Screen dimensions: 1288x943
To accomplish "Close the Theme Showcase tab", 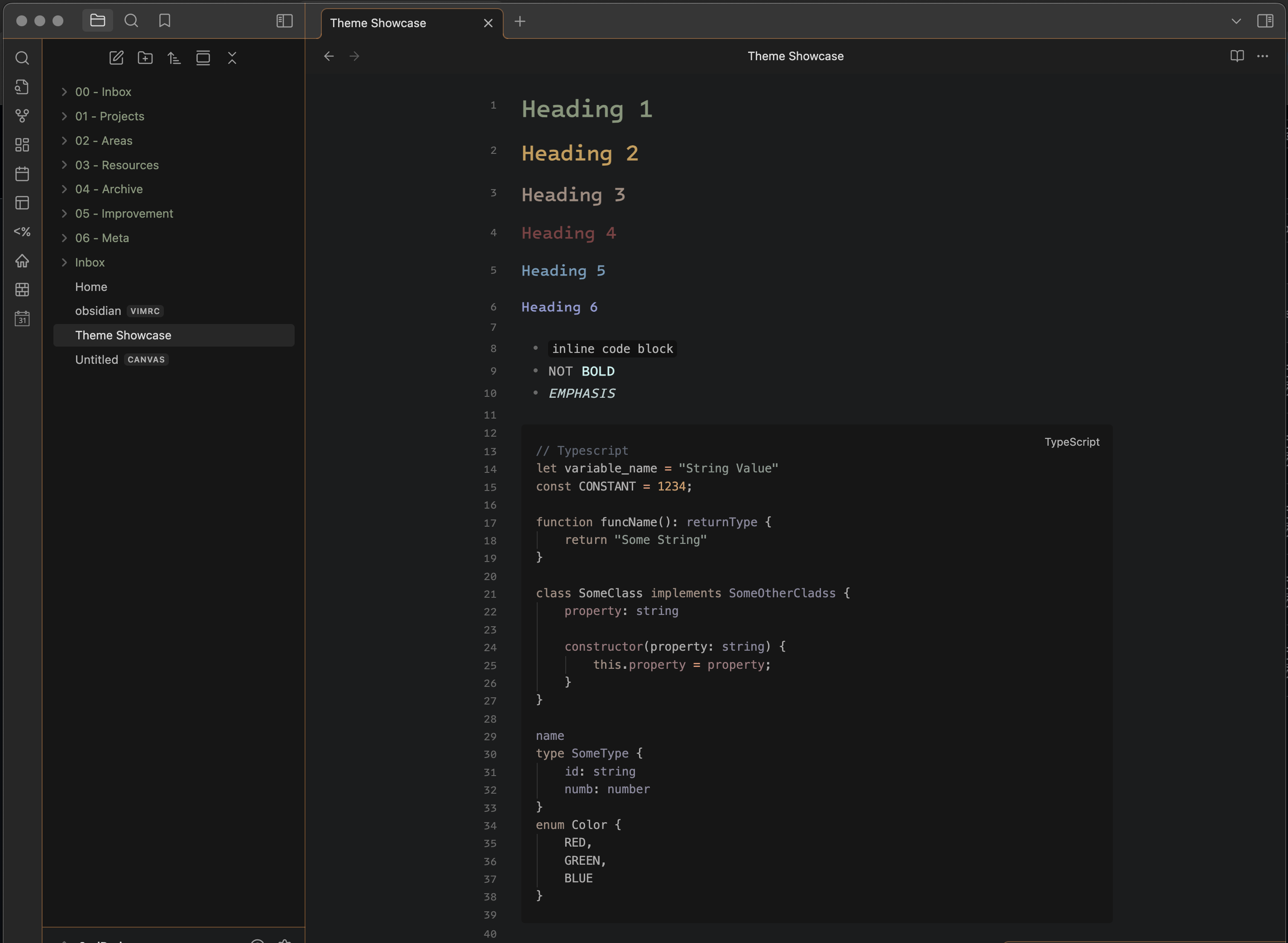I will (488, 23).
